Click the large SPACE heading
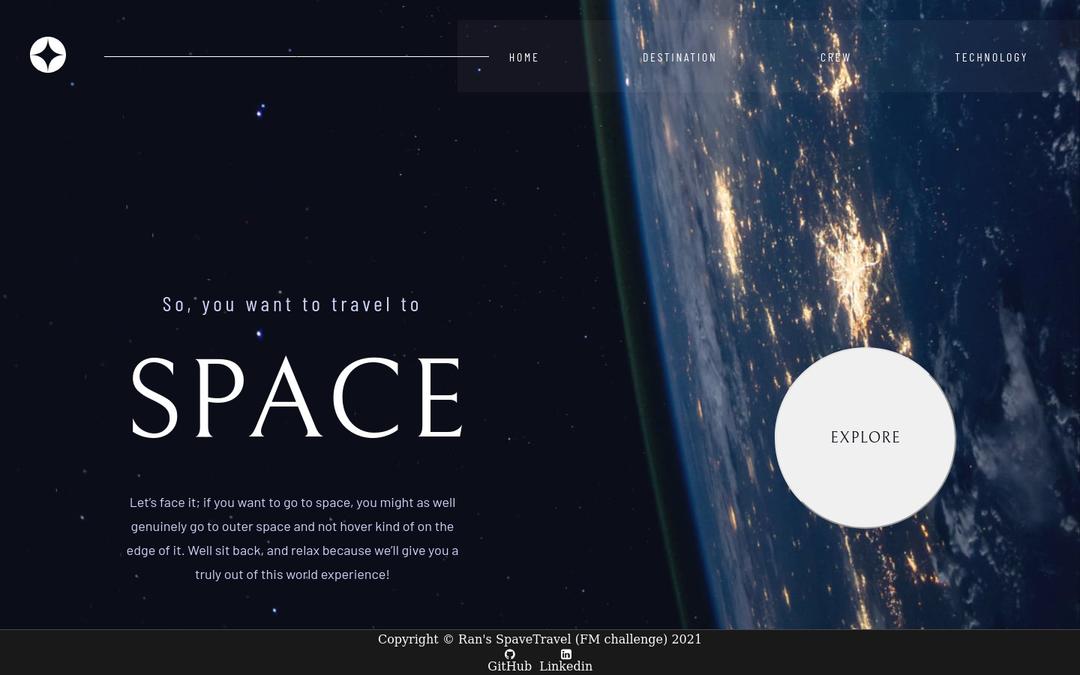 [297, 399]
